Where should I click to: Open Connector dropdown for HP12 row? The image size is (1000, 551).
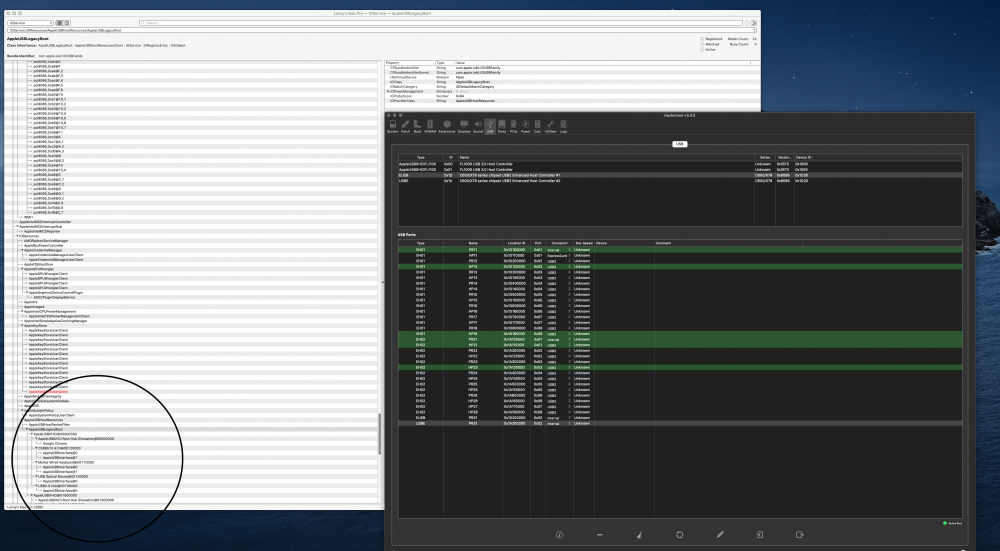click(x=558, y=267)
